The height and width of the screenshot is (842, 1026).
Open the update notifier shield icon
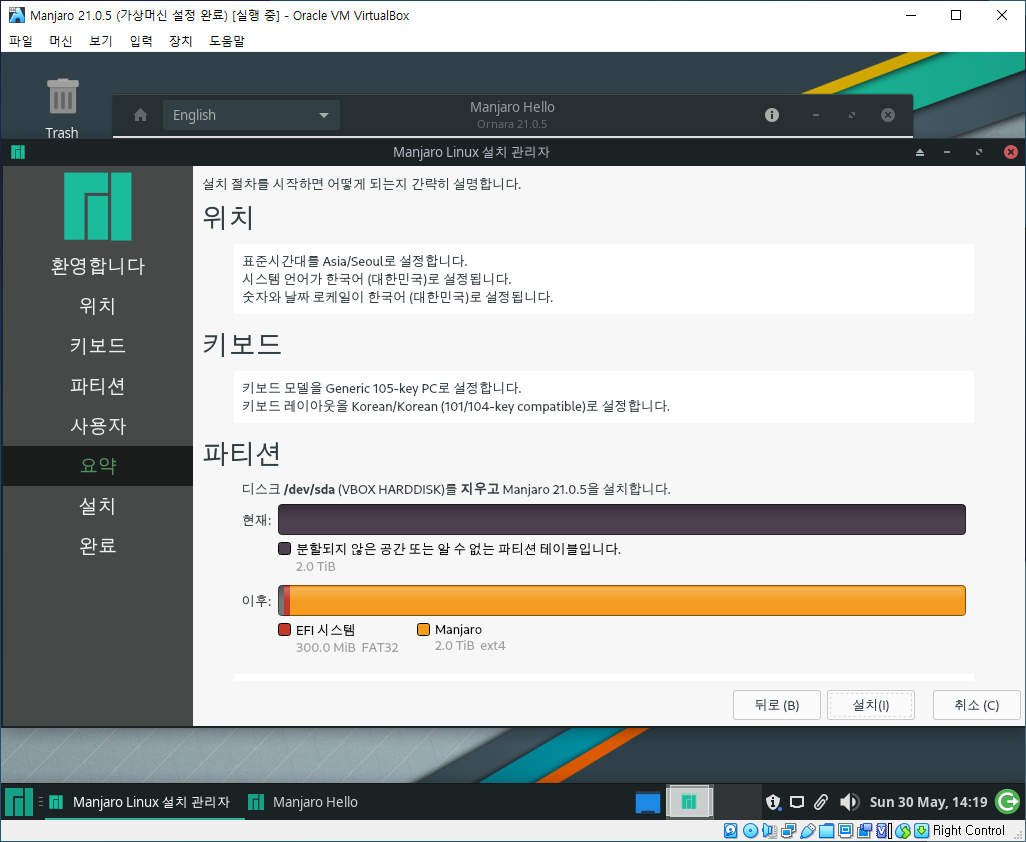tap(773, 802)
